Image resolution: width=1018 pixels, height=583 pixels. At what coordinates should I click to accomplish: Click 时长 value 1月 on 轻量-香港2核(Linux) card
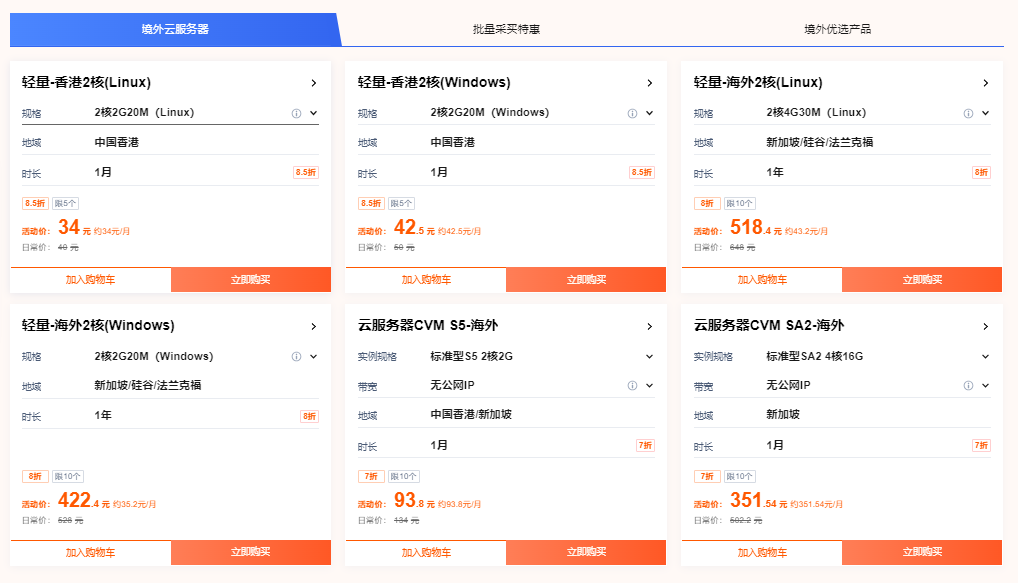[x=103, y=172]
